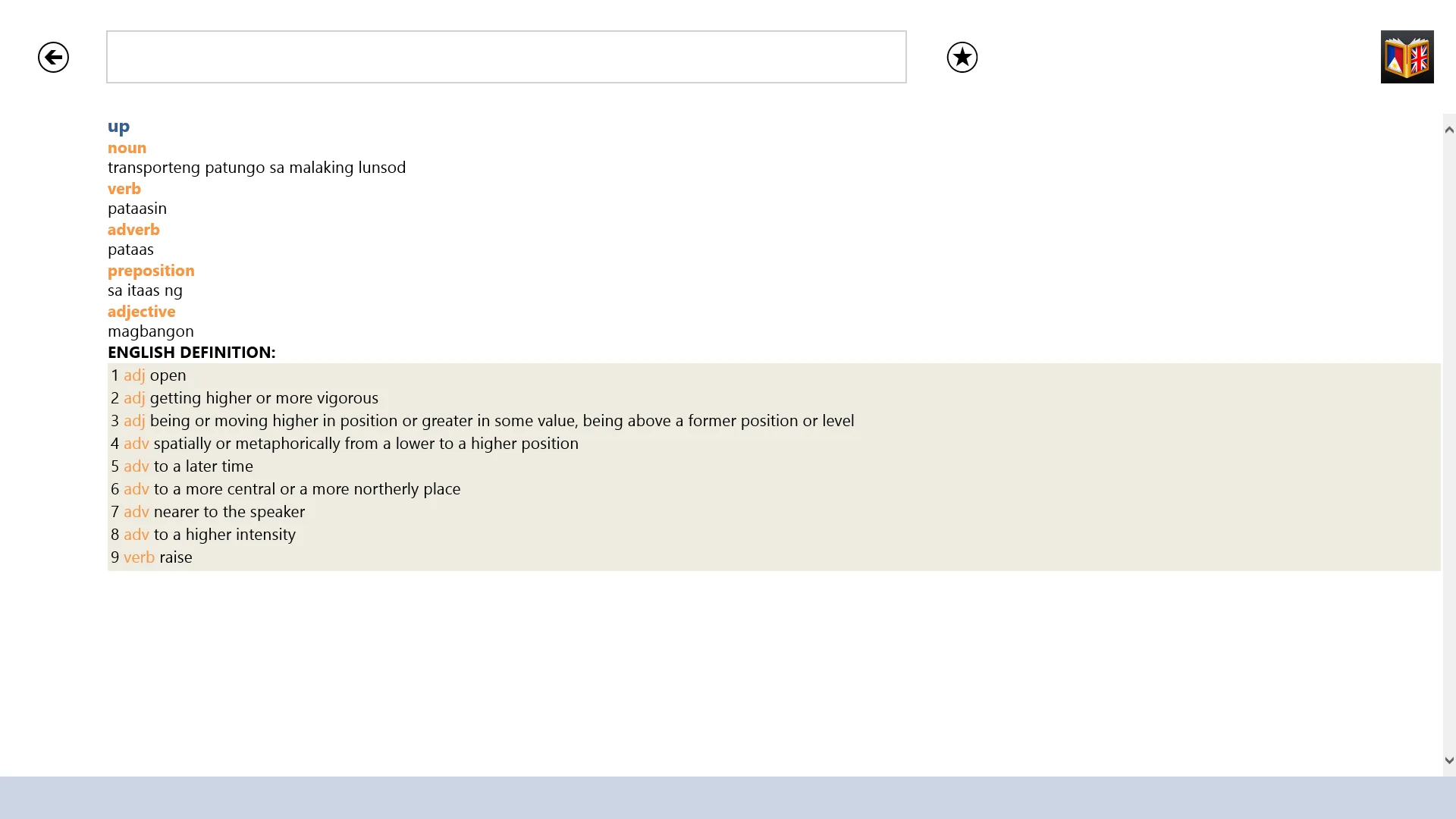This screenshot has height=819, width=1456.
Task: Select definition "to a higher intensity"
Action: pos(224,535)
